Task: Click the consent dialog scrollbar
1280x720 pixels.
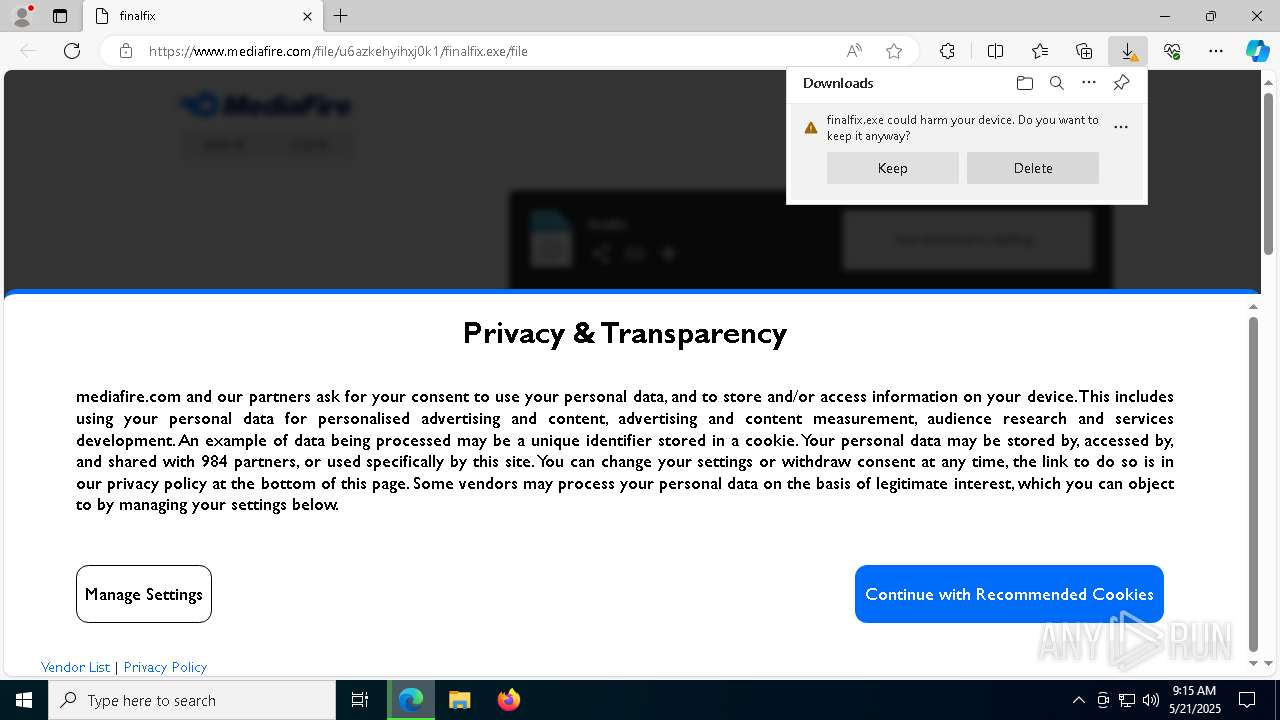Action: tap(1253, 485)
